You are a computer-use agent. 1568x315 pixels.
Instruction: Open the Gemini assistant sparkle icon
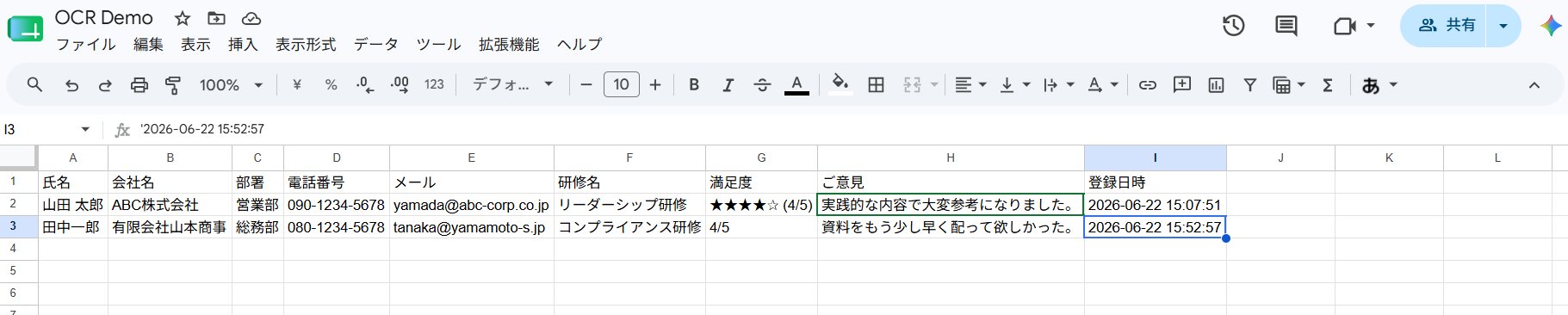(1551, 26)
